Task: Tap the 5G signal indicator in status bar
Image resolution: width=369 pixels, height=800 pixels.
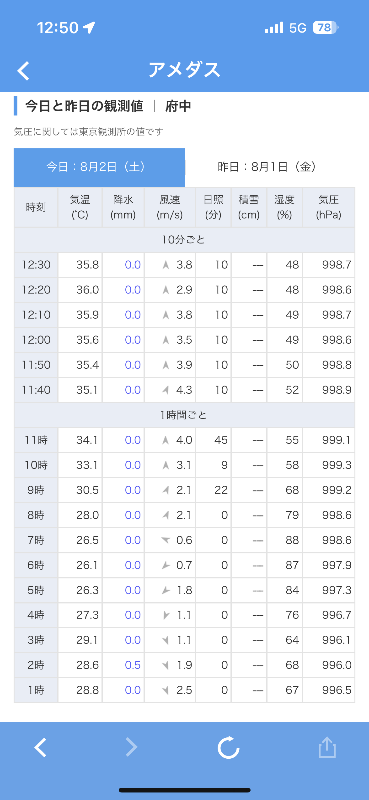Action: (298, 28)
